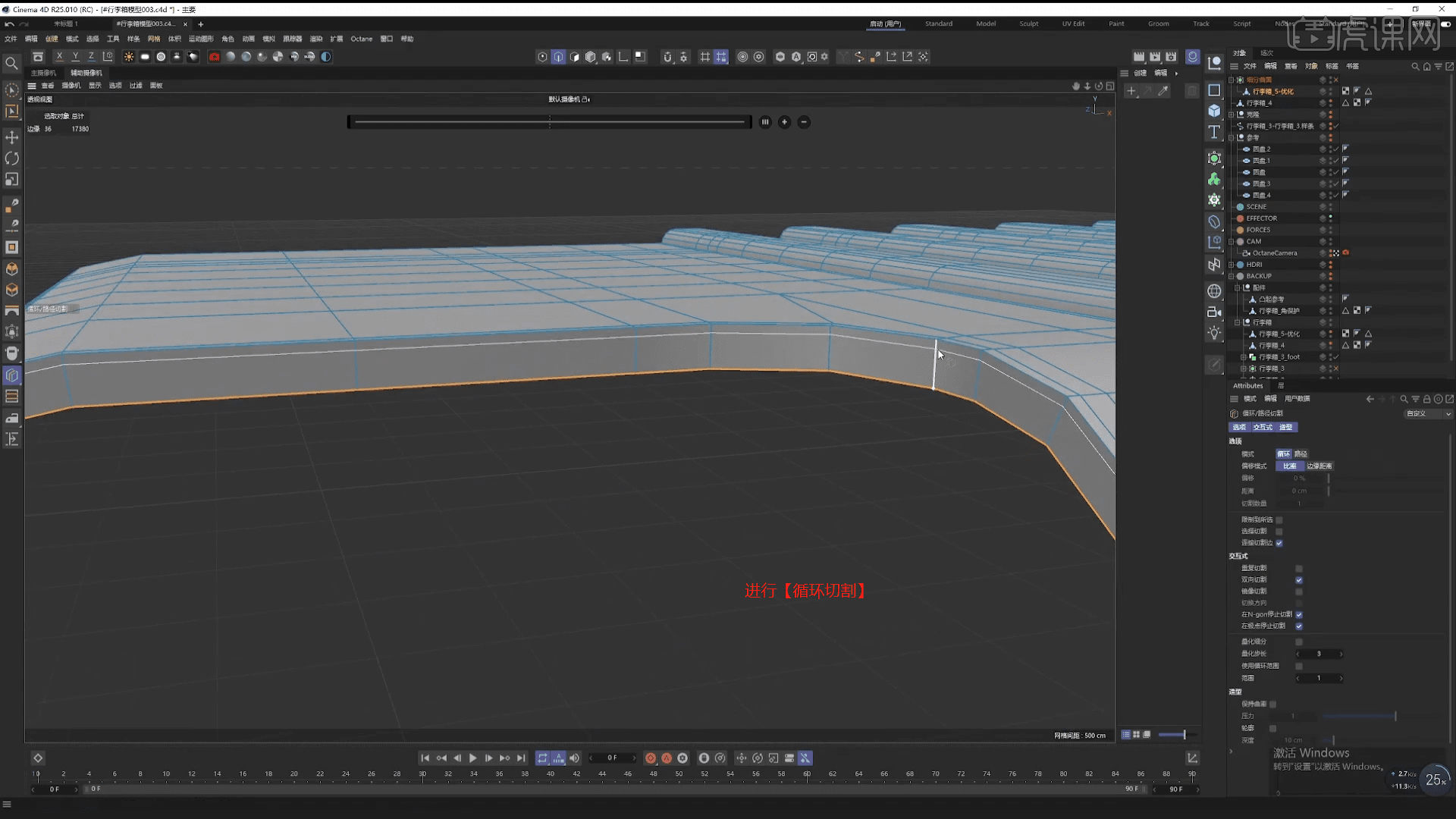Collapse the CAM group in object tree

click(x=1232, y=242)
